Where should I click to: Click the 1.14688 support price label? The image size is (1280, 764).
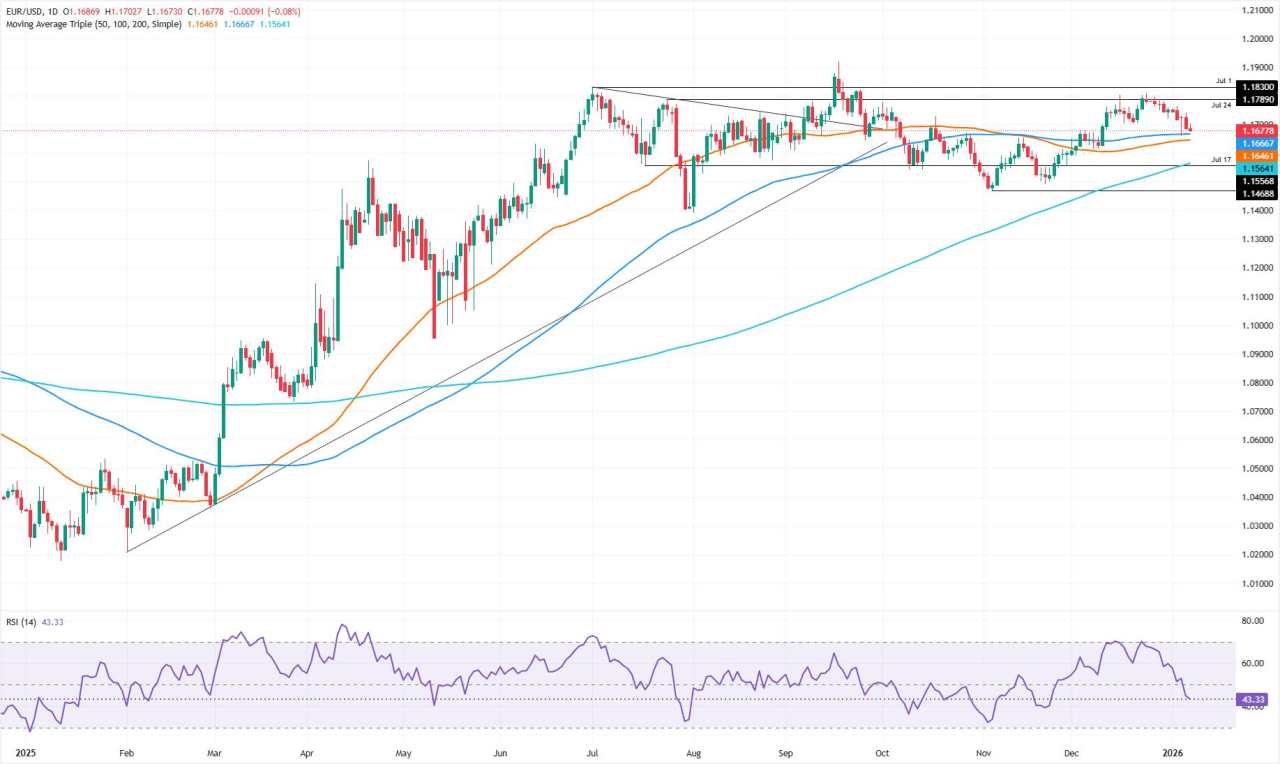(x=1256, y=192)
